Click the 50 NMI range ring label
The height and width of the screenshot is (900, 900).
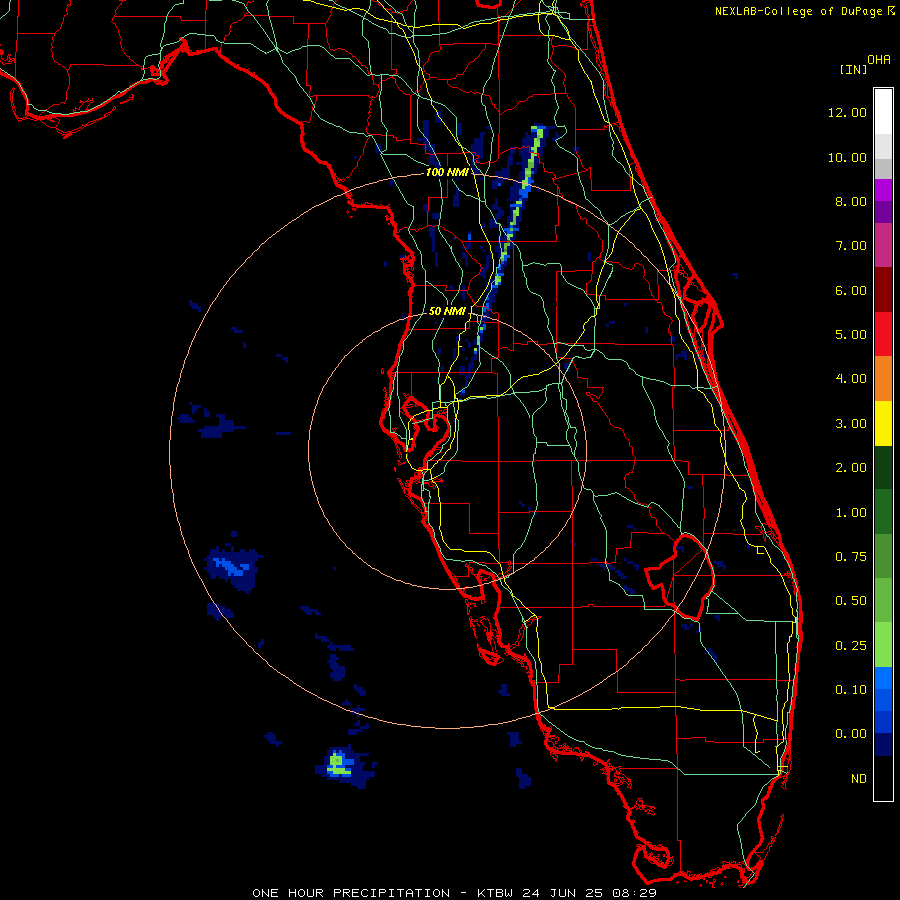coord(447,311)
